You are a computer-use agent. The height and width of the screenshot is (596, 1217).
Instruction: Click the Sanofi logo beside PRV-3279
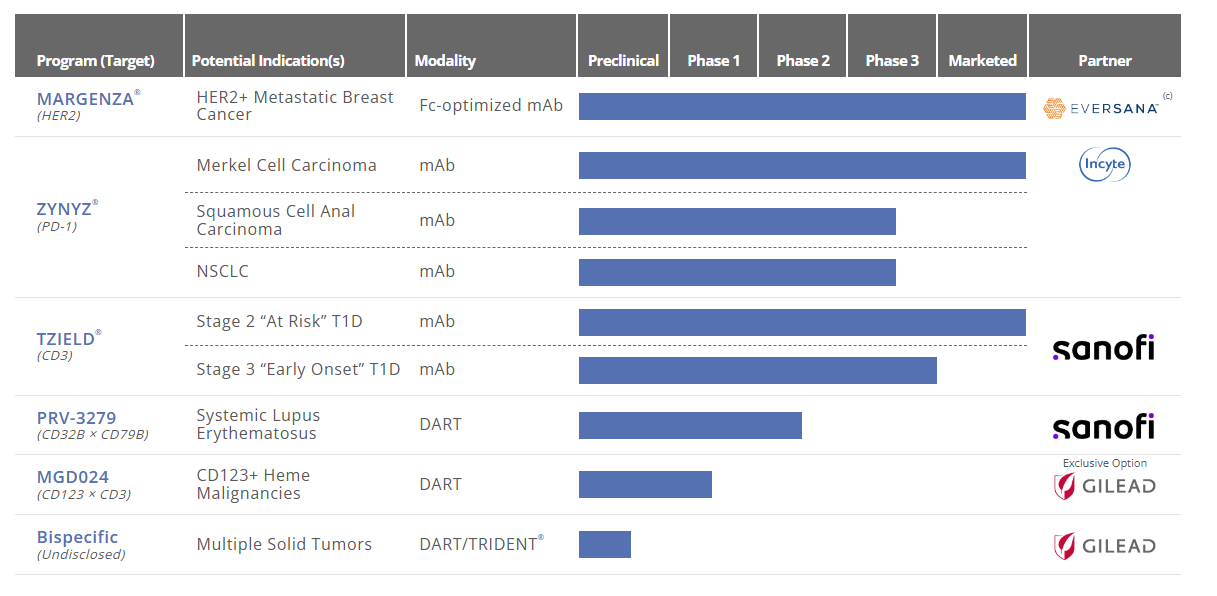click(x=1103, y=427)
